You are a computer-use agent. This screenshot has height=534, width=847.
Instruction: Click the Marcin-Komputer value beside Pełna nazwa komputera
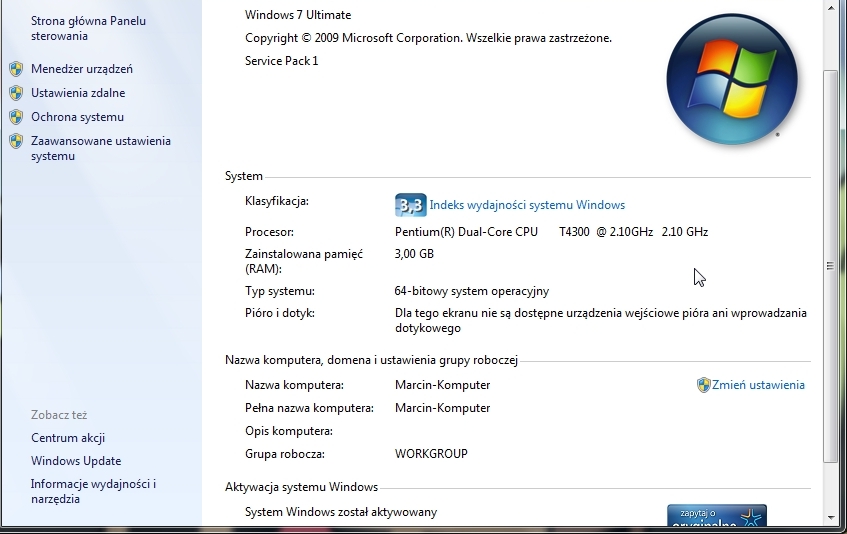coord(442,408)
